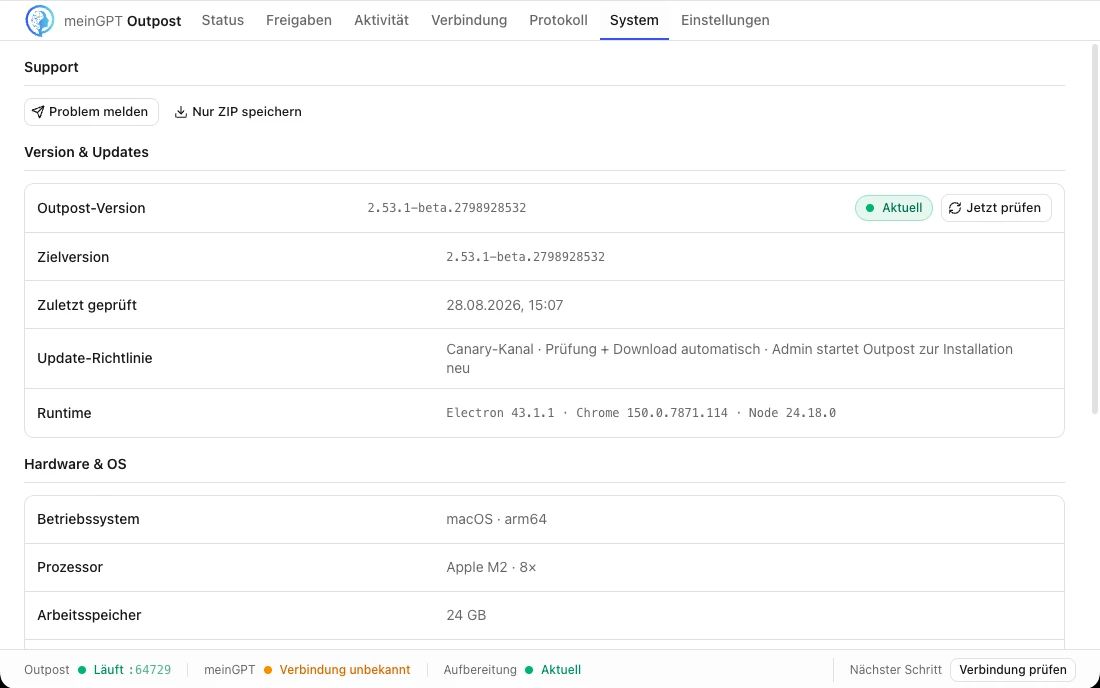Viewport: 1100px width, 688px height.
Task: Click the Betriebssystem label
Action: point(88,520)
